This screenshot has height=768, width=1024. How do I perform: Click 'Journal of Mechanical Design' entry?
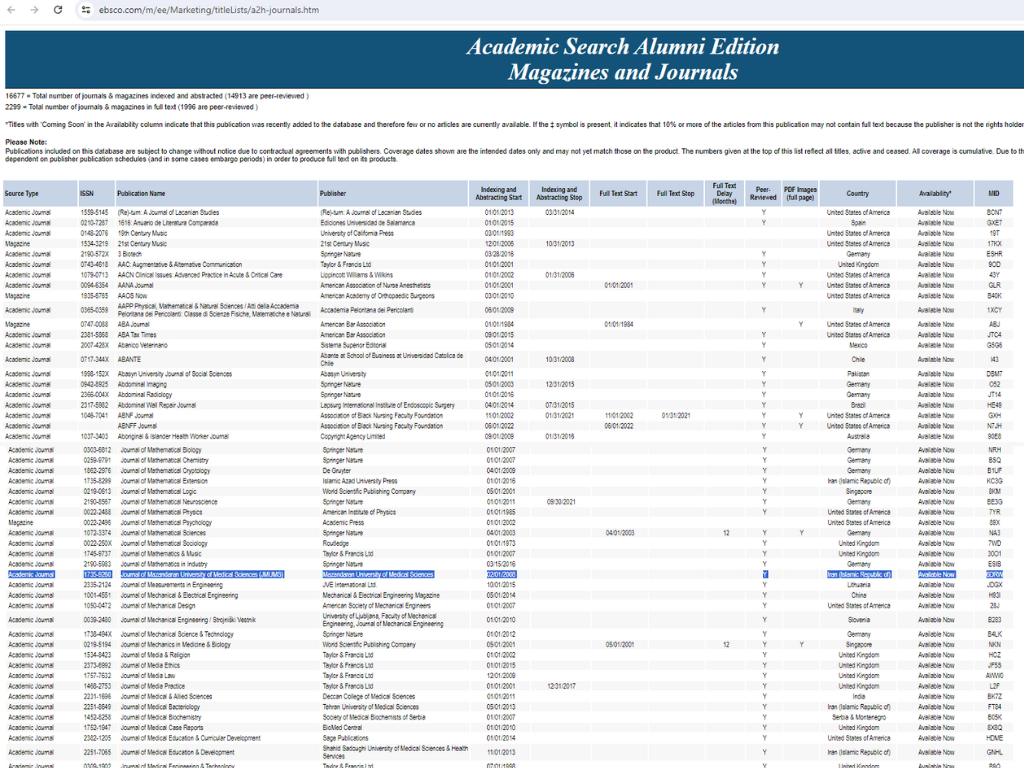pos(157,606)
